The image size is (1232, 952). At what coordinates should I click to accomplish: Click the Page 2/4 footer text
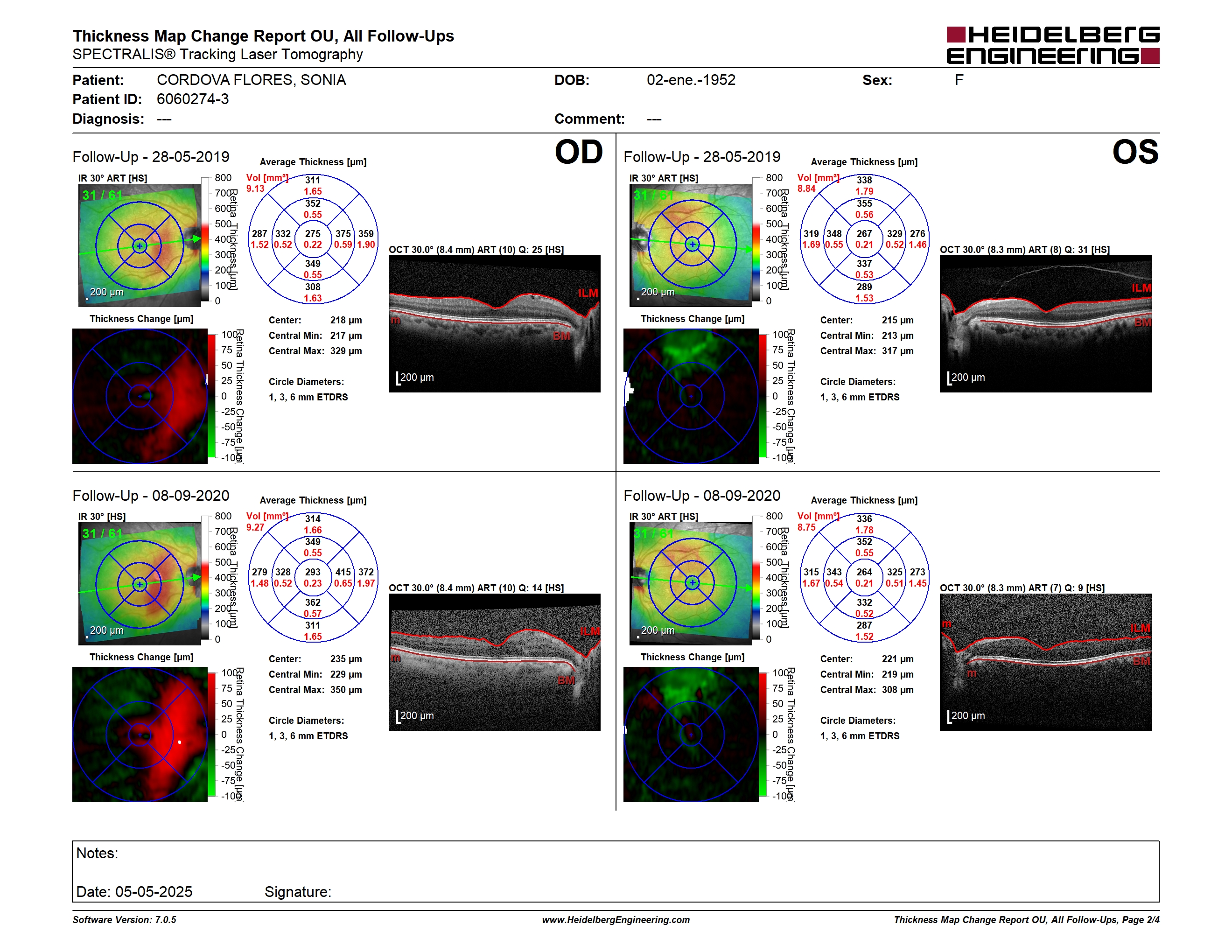(1141, 920)
